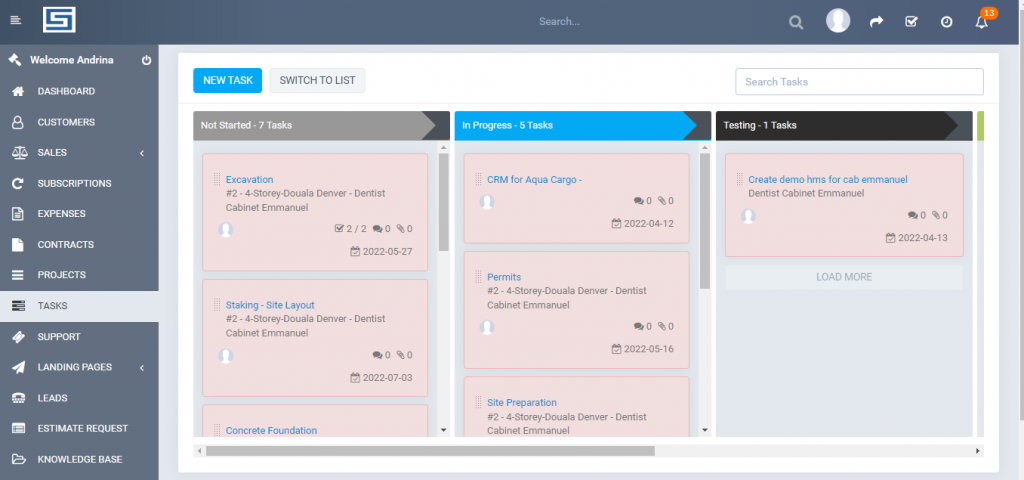Viewport: 1024px width, 480px height.
Task: Open the user profile avatar in header
Action: tap(838, 21)
